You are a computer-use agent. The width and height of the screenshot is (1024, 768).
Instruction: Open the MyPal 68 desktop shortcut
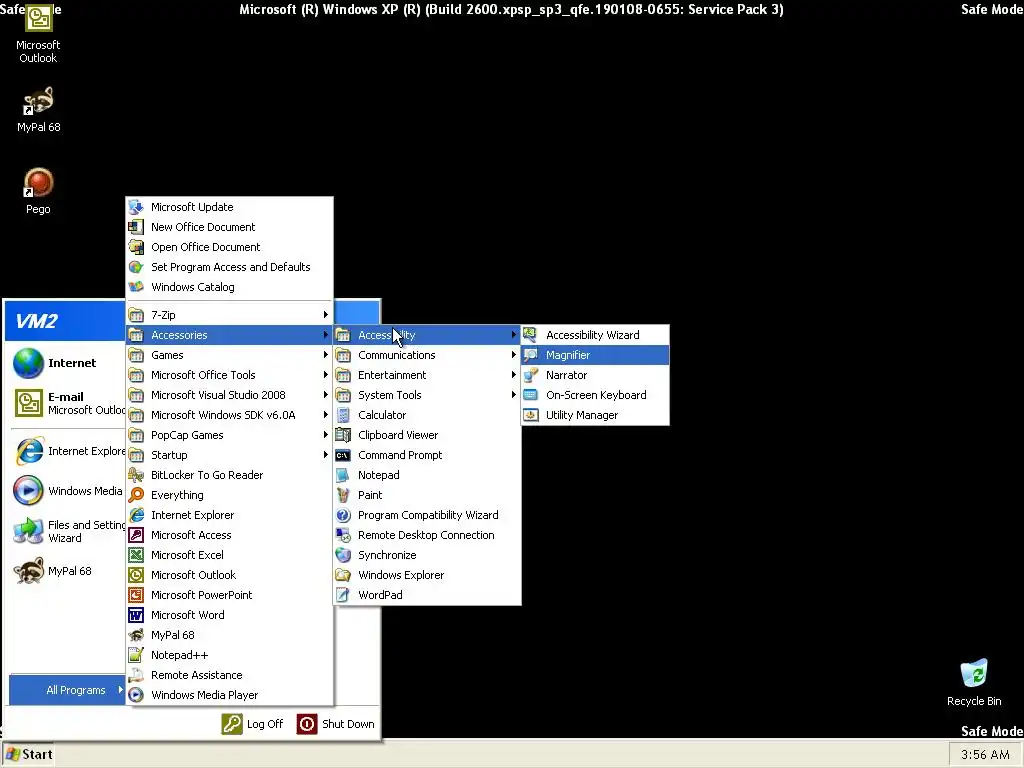pos(38,110)
